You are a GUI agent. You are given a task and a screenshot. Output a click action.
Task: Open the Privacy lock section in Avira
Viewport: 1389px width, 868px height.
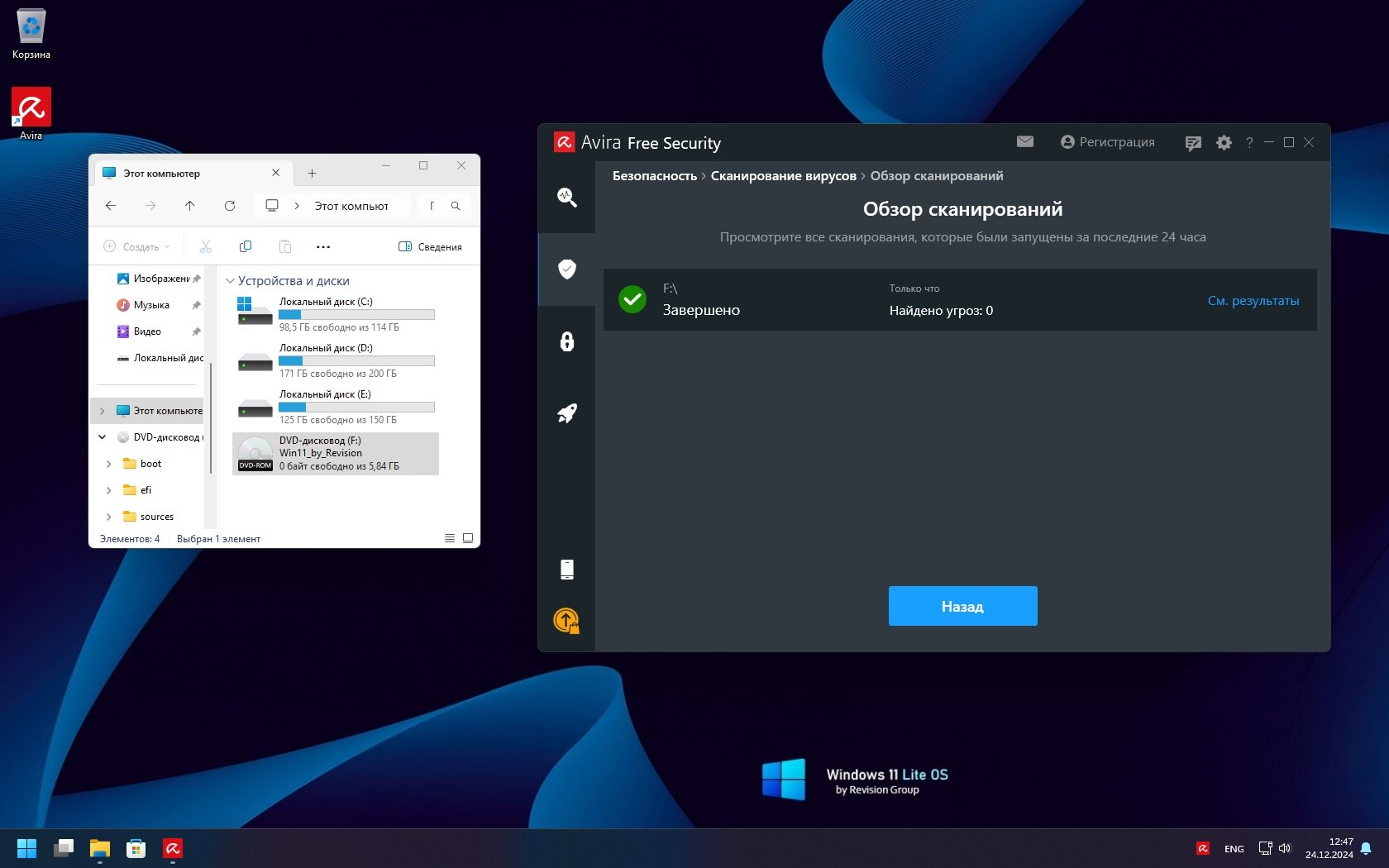coord(566,341)
